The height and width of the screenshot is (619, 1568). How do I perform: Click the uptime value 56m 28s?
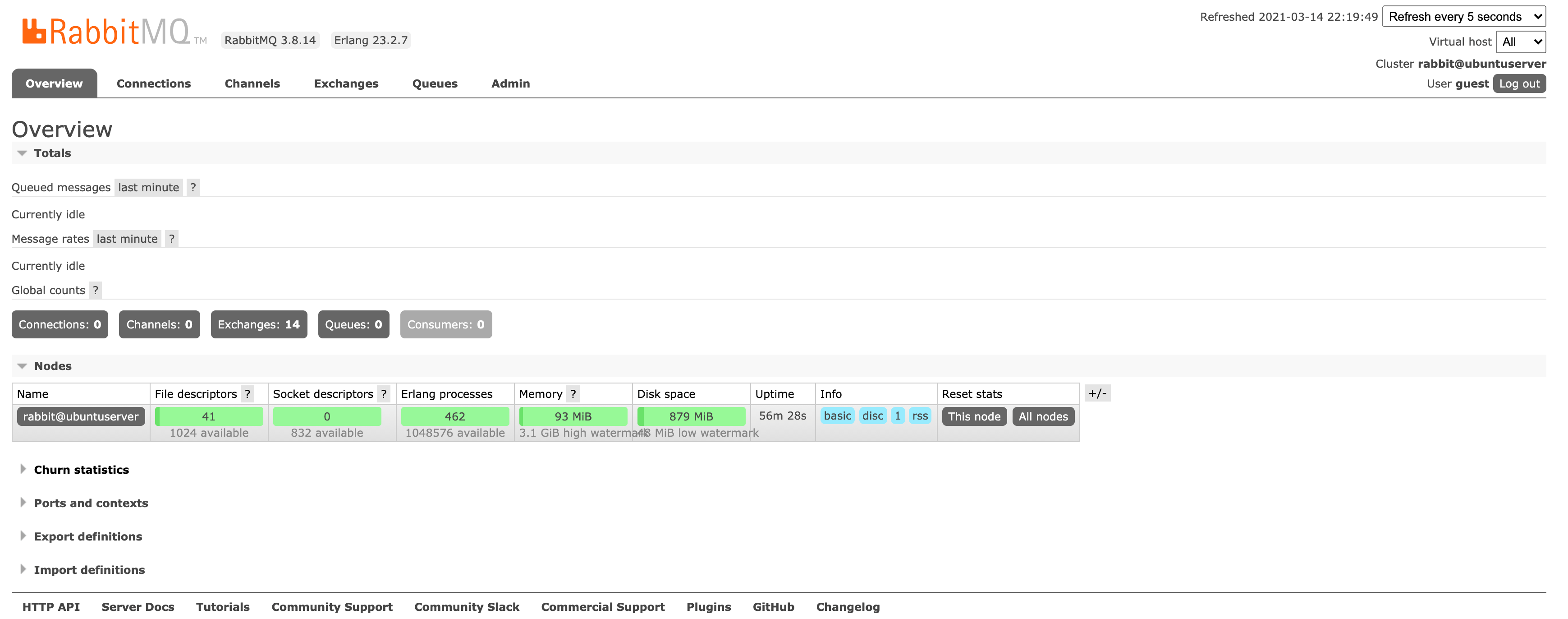pyautogui.click(x=783, y=416)
